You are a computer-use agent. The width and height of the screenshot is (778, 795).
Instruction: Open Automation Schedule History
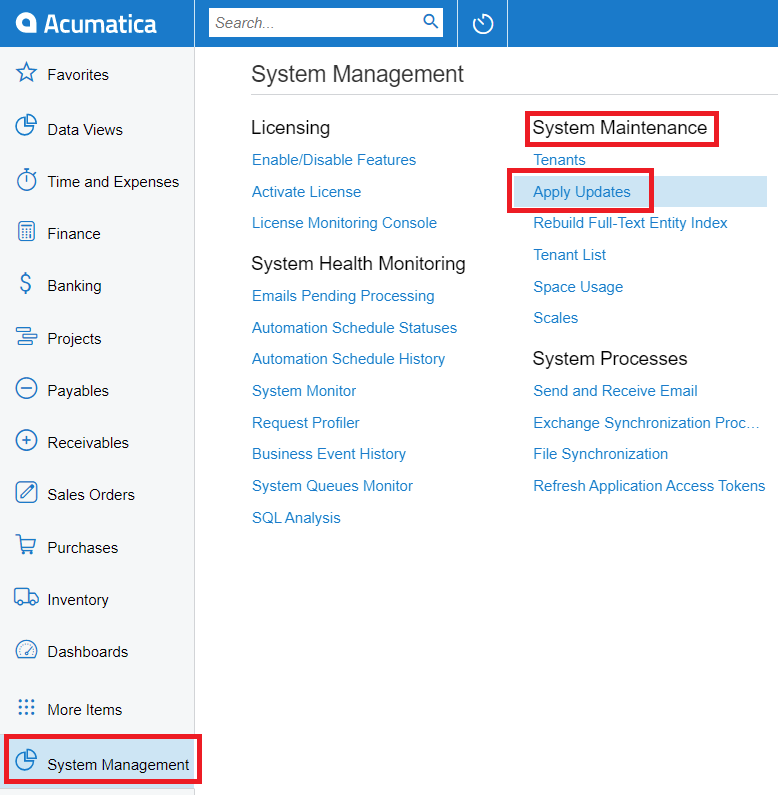click(x=348, y=359)
